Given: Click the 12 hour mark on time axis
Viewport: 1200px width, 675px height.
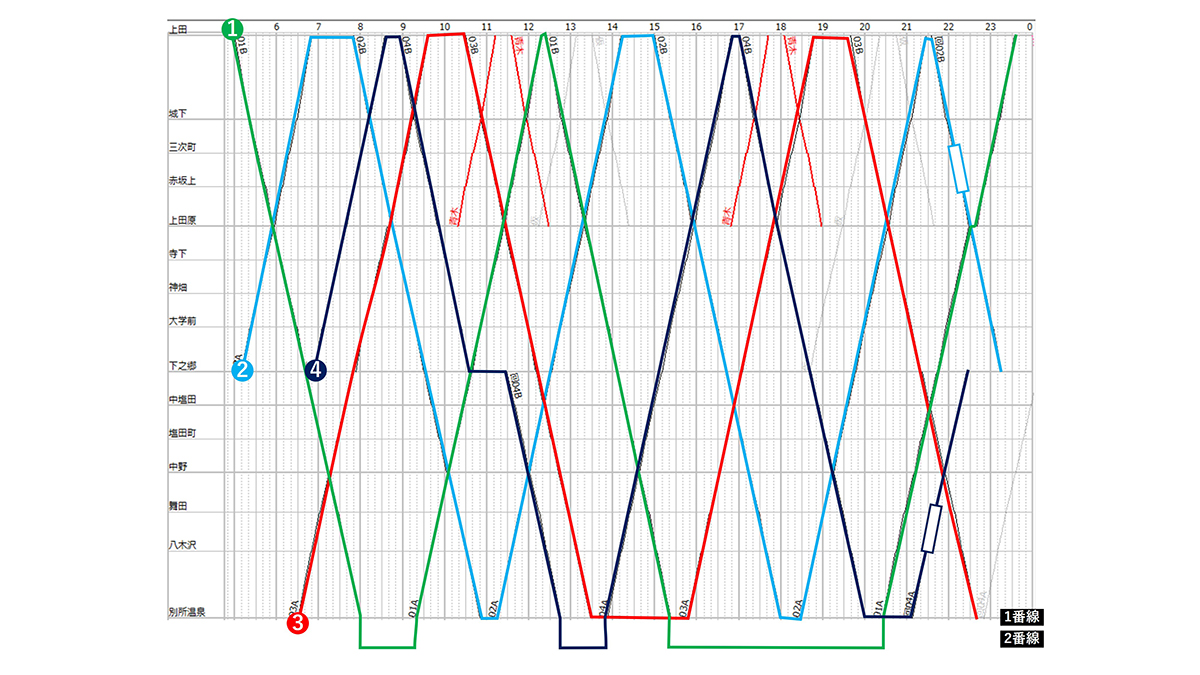Looking at the screenshot, I should pyautogui.click(x=528, y=25).
